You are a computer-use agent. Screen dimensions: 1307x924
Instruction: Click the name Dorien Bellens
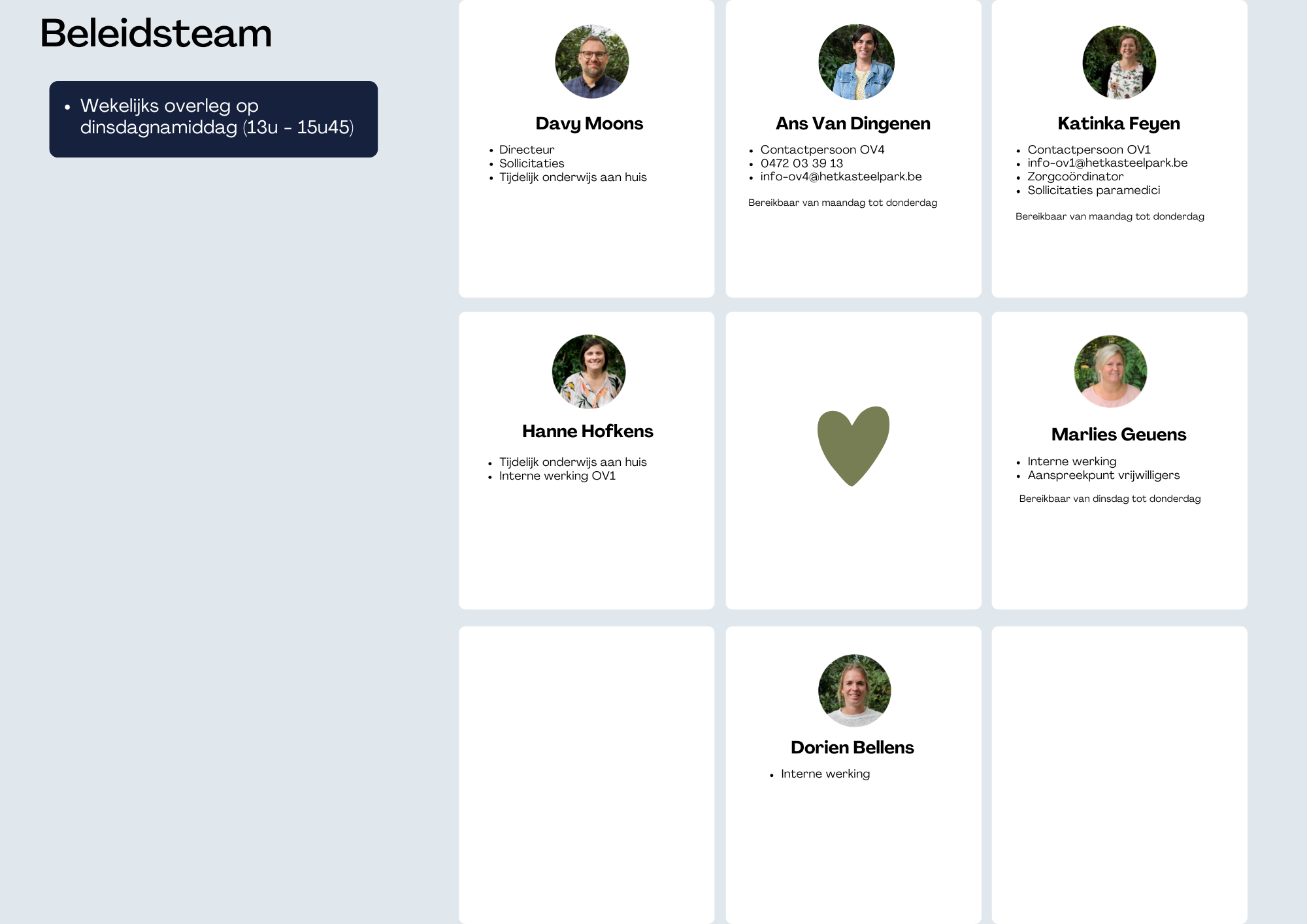[x=852, y=748]
